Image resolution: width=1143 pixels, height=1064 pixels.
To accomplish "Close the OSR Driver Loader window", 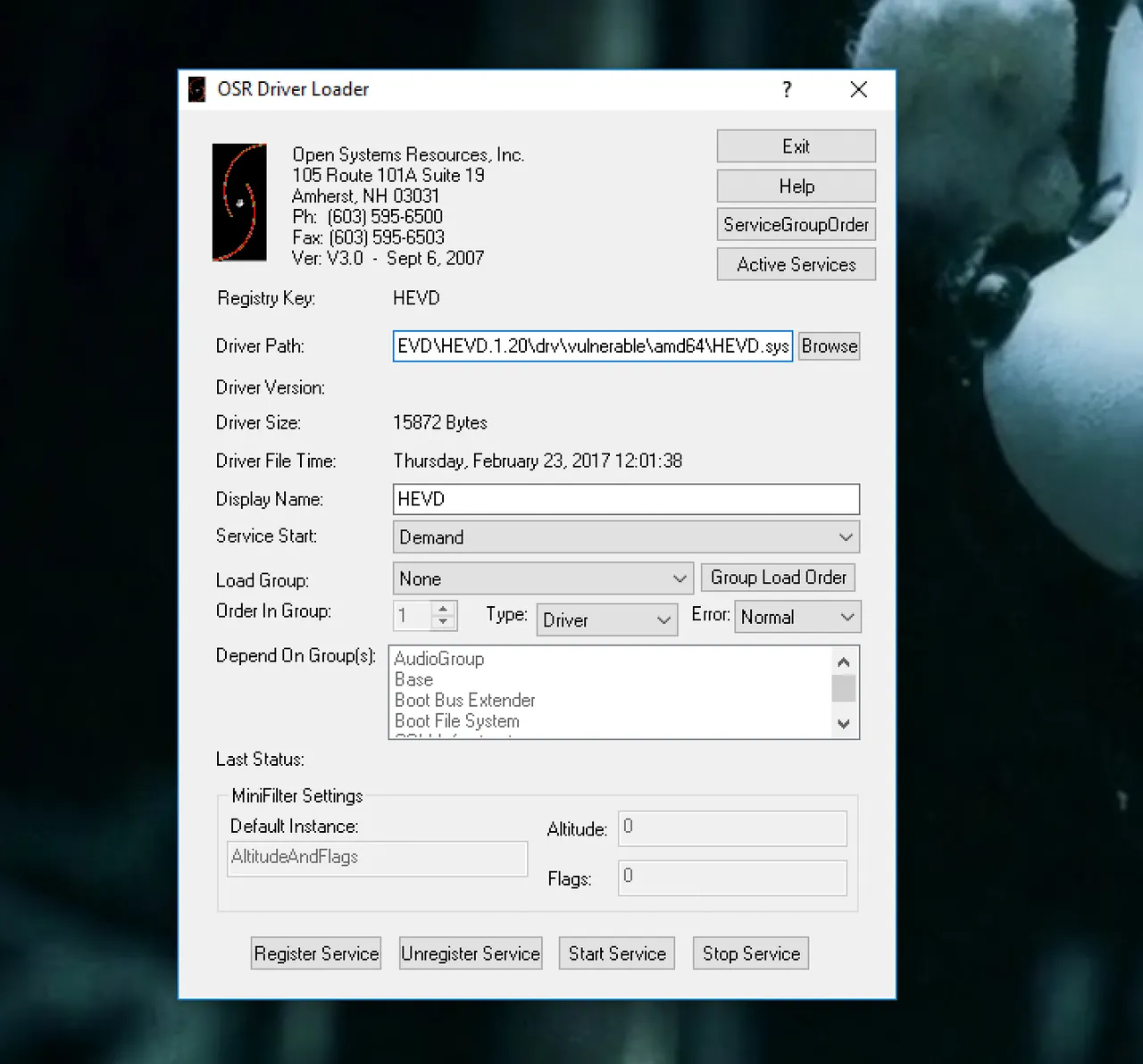I will coord(859,89).
